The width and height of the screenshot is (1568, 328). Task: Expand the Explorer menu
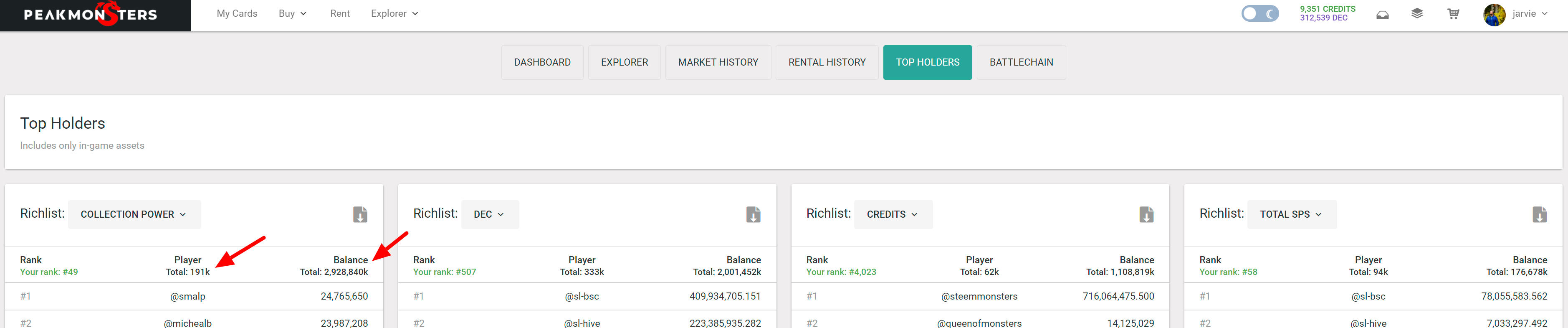(x=395, y=13)
